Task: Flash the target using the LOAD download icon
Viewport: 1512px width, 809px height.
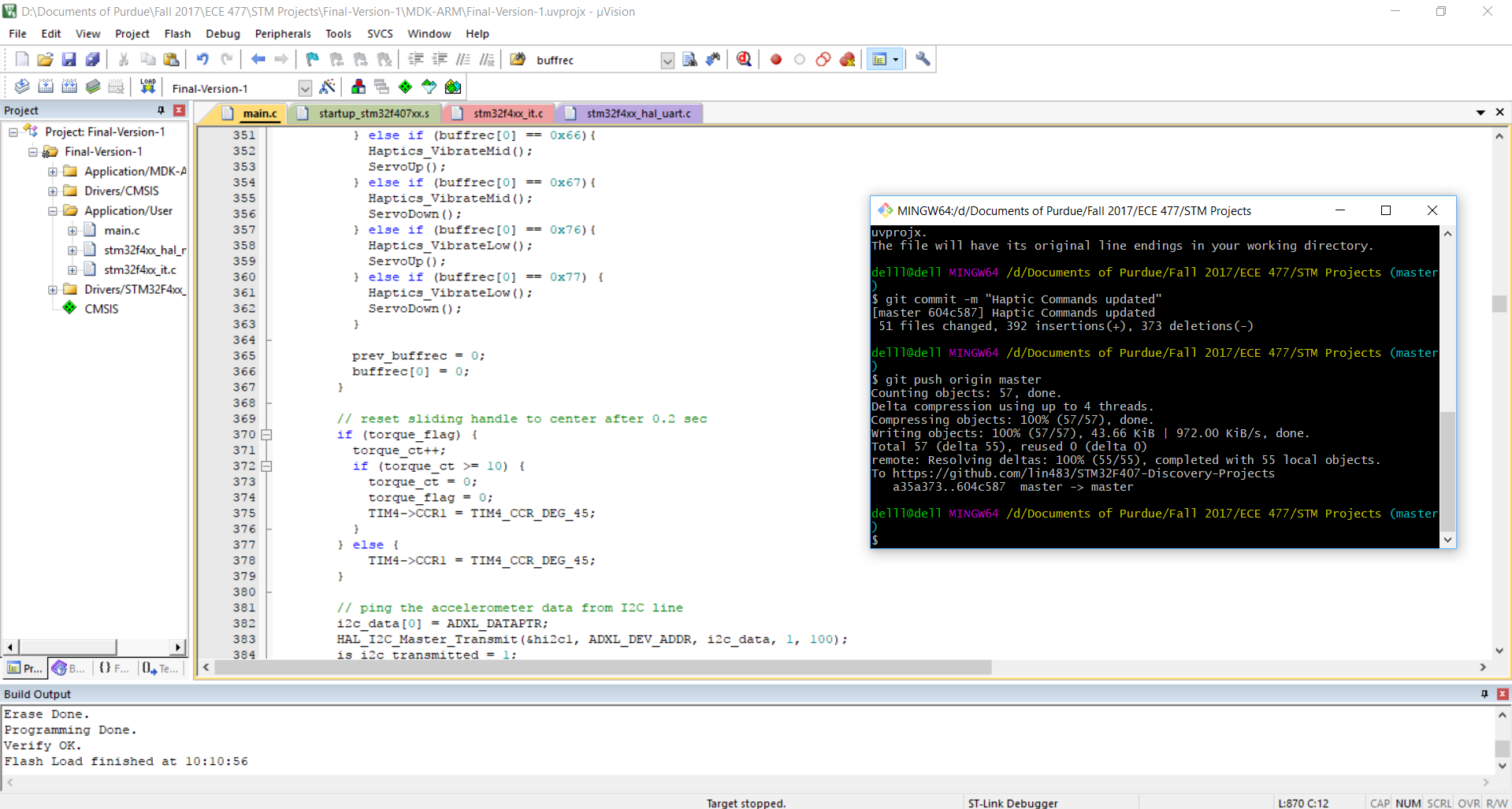Action: 147,85
